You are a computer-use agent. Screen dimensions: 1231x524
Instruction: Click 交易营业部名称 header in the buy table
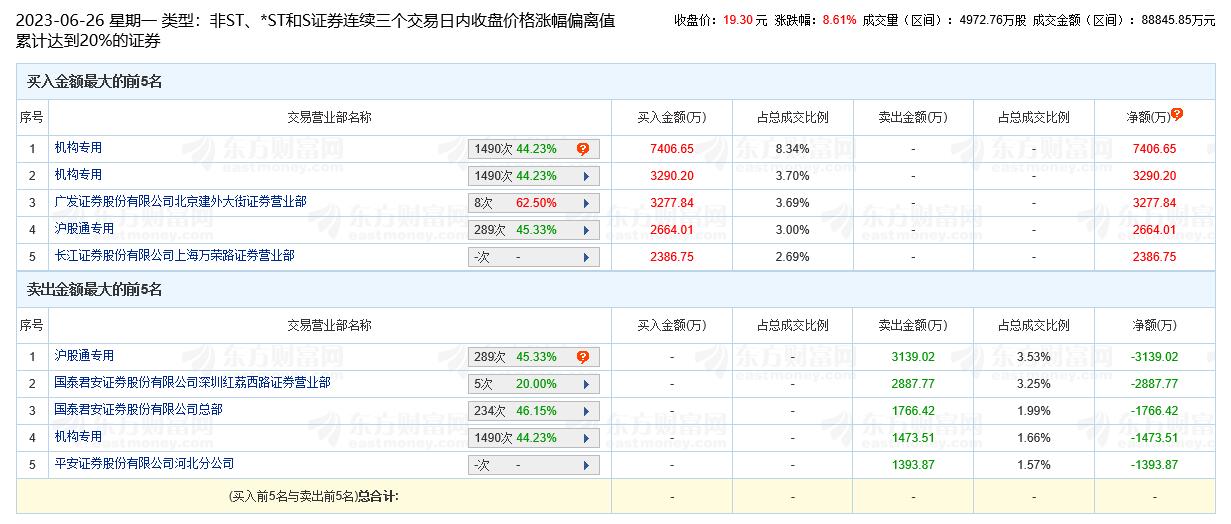(x=330, y=117)
